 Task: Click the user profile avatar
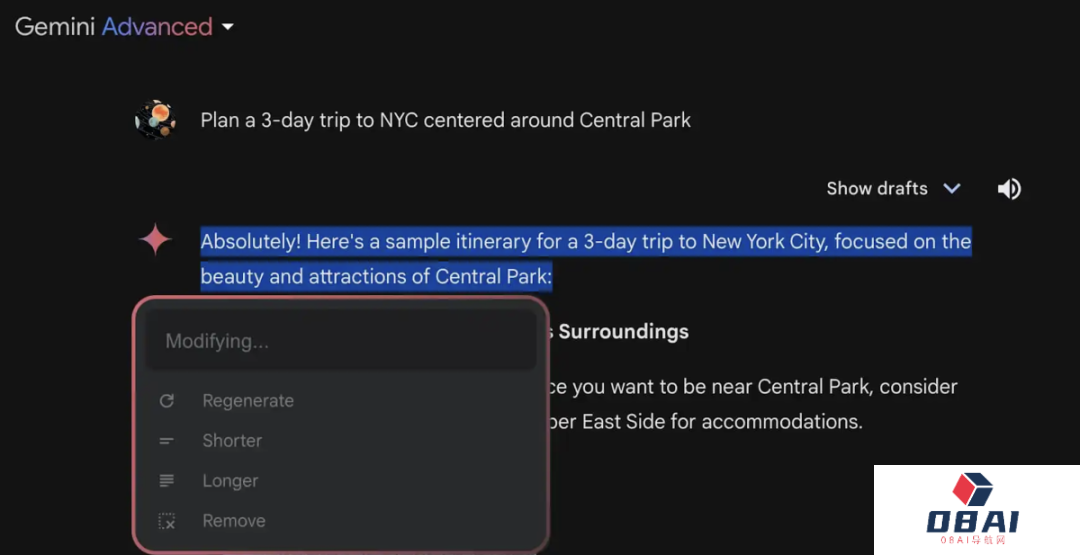click(155, 120)
